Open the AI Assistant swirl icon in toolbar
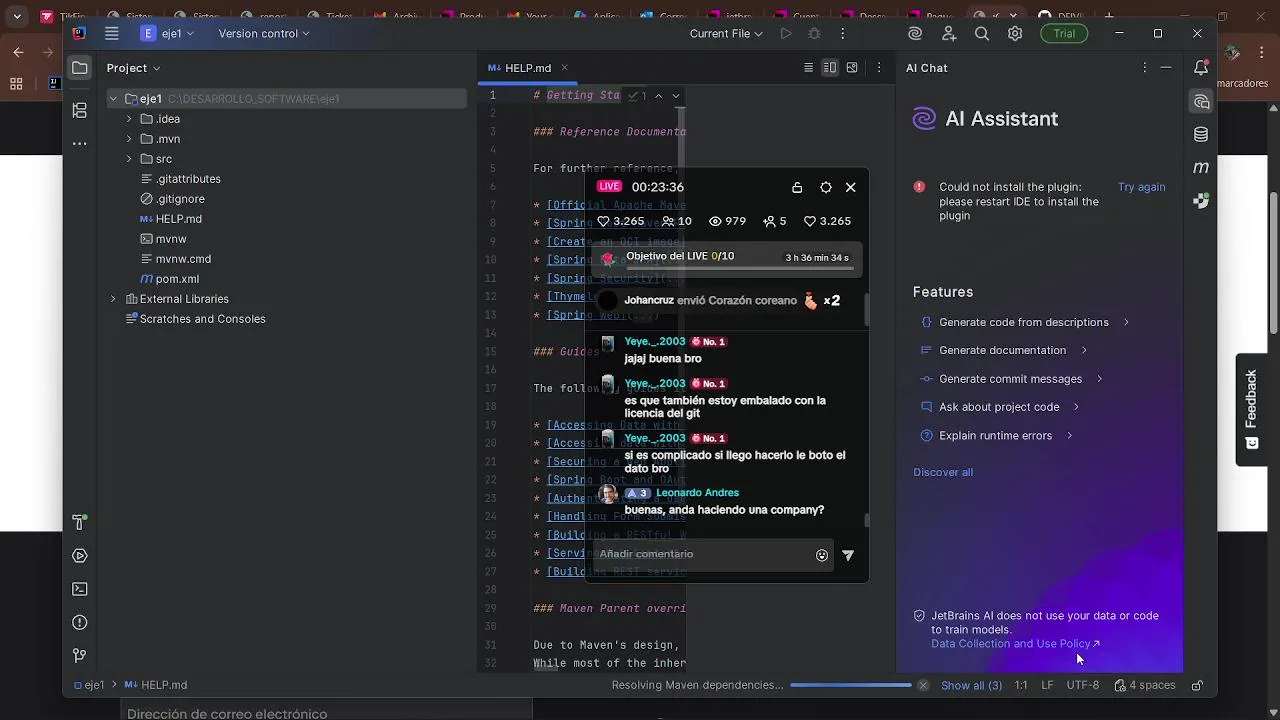The height and width of the screenshot is (720, 1280). pyautogui.click(x=915, y=33)
